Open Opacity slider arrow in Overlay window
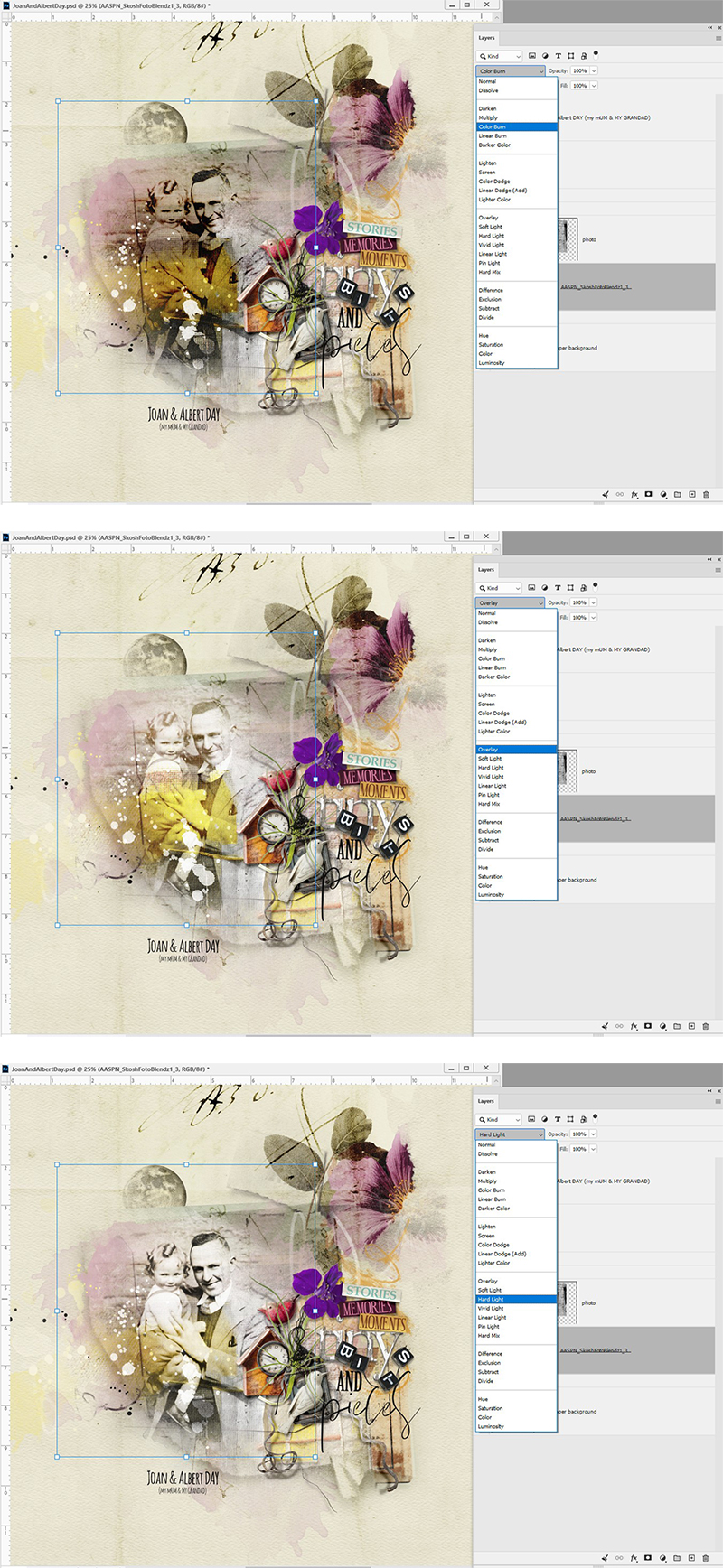The height and width of the screenshot is (1568, 723). pyautogui.click(x=594, y=602)
